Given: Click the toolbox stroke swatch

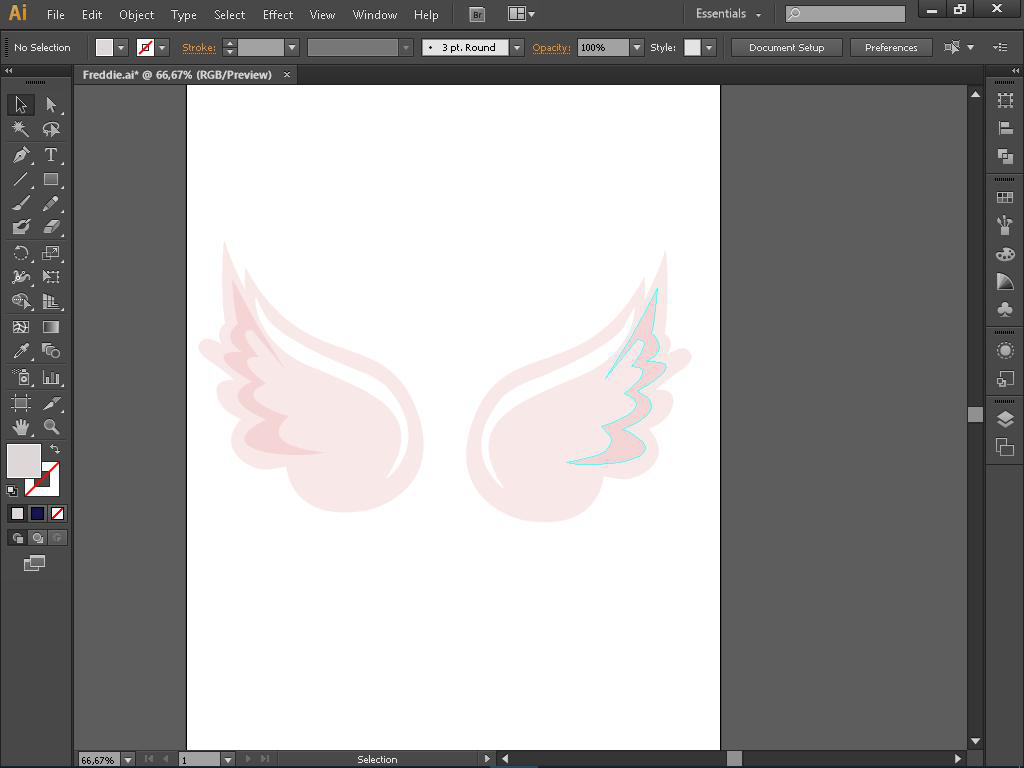Looking at the screenshot, I should (51, 487).
